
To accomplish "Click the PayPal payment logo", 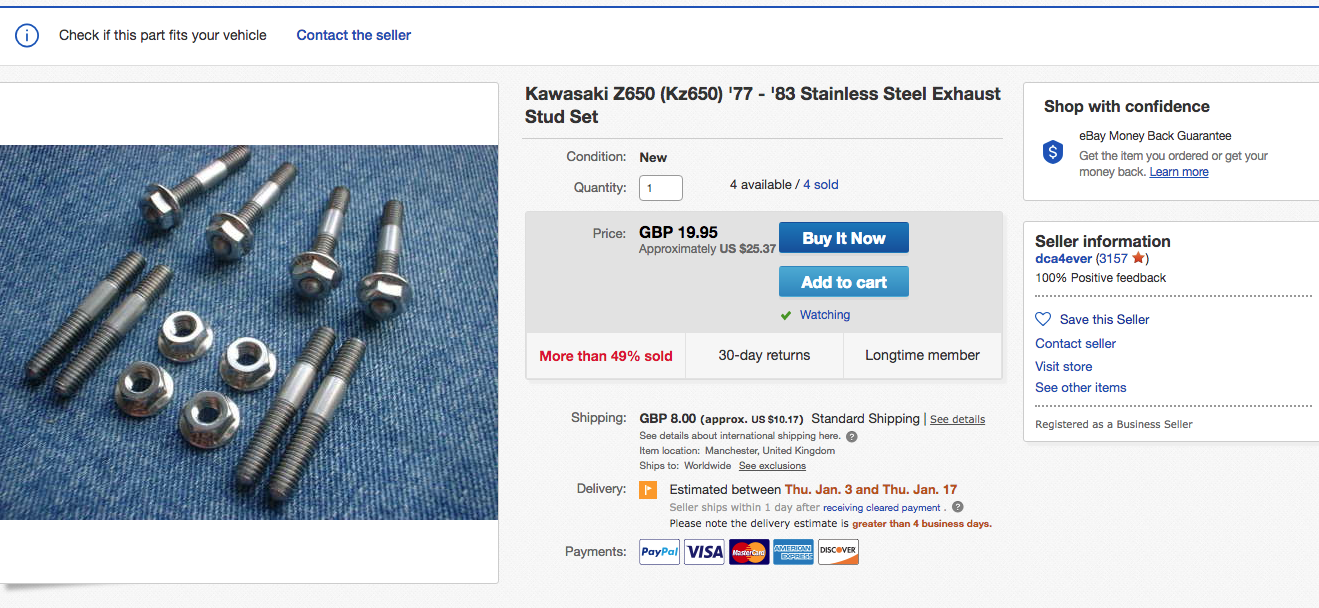I will [x=659, y=552].
